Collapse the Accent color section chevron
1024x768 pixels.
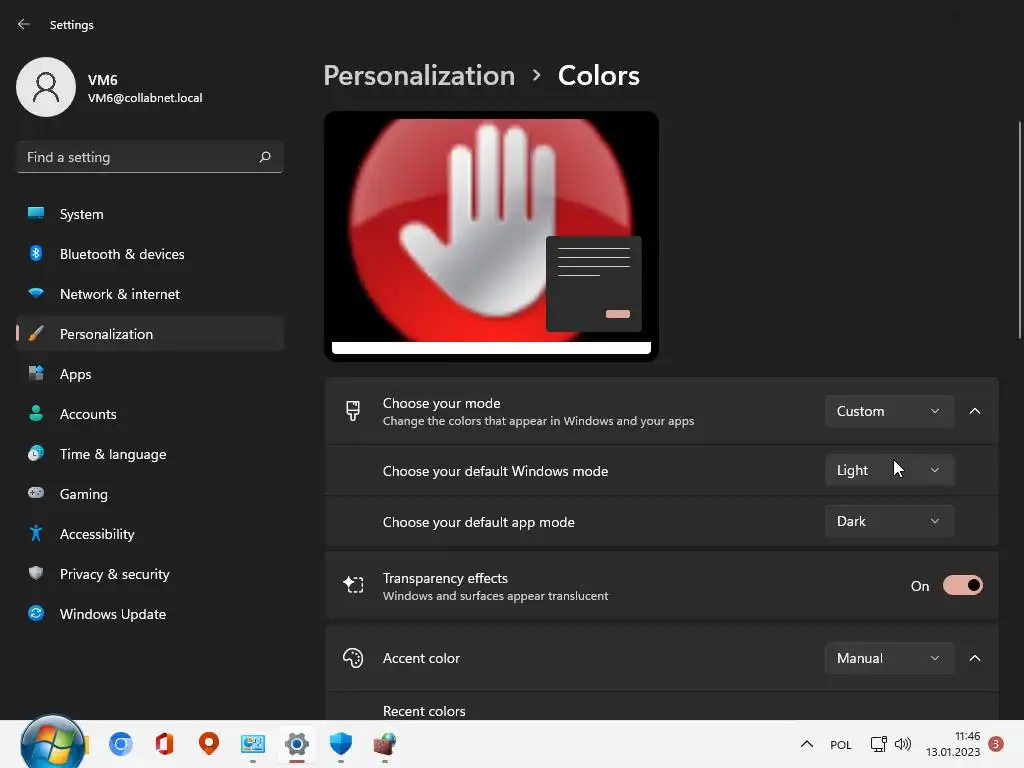point(974,658)
